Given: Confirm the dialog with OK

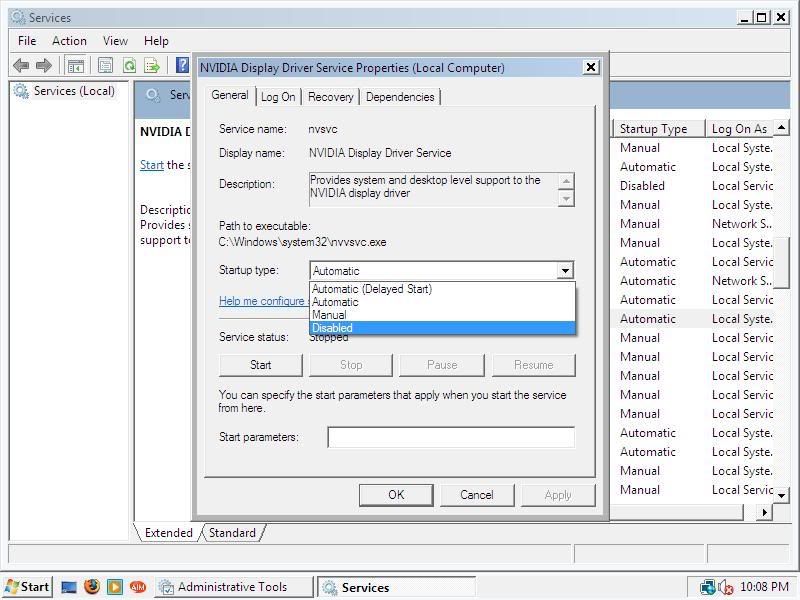Looking at the screenshot, I should coord(396,495).
